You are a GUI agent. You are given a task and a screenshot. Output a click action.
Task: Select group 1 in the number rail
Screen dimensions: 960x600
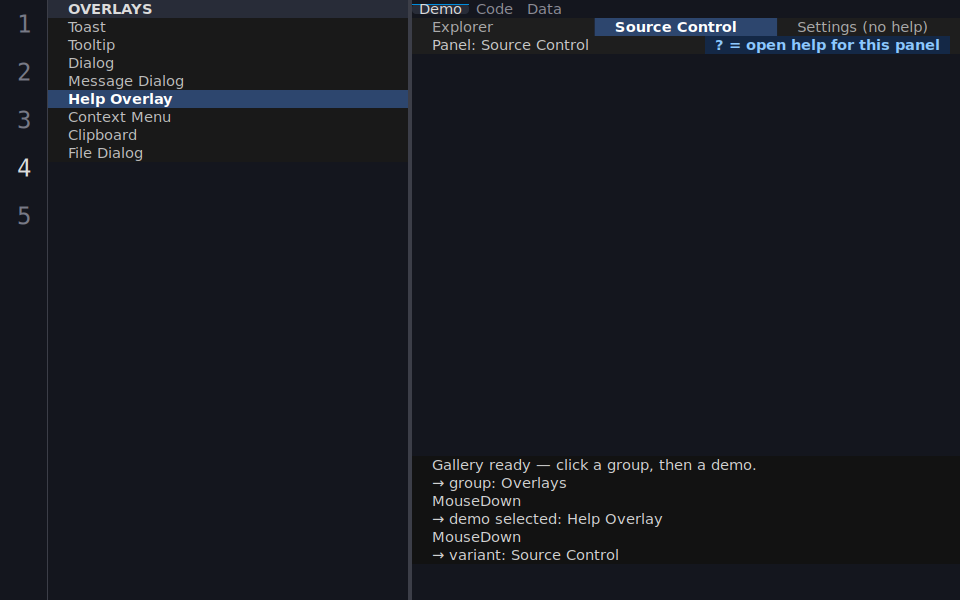(24, 24)
